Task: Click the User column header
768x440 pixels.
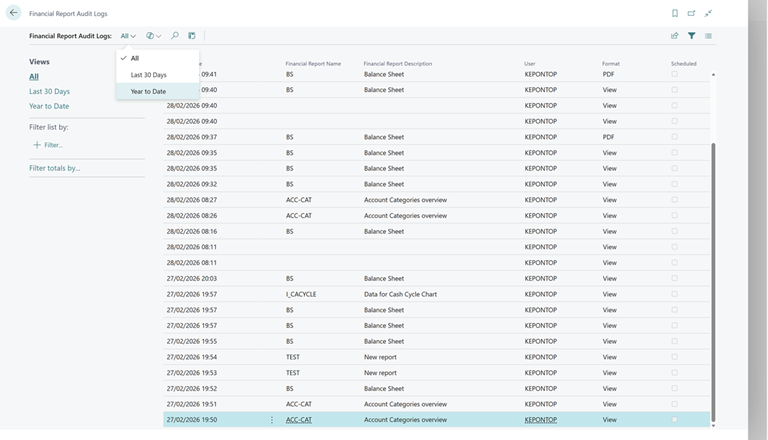Action: tap(529, 64)
